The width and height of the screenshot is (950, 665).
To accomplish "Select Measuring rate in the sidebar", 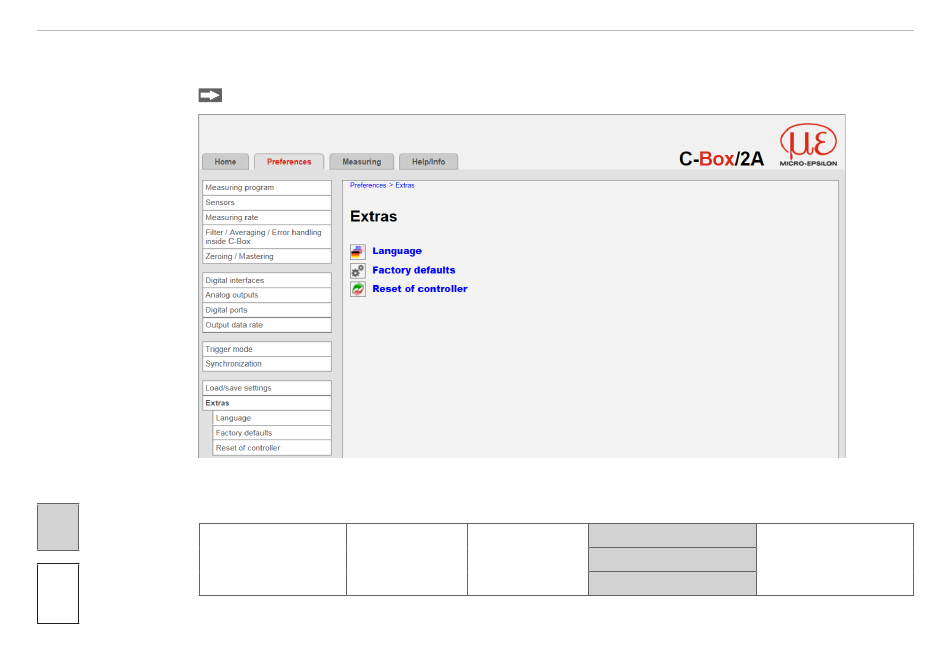I will (x=267, y=217).
